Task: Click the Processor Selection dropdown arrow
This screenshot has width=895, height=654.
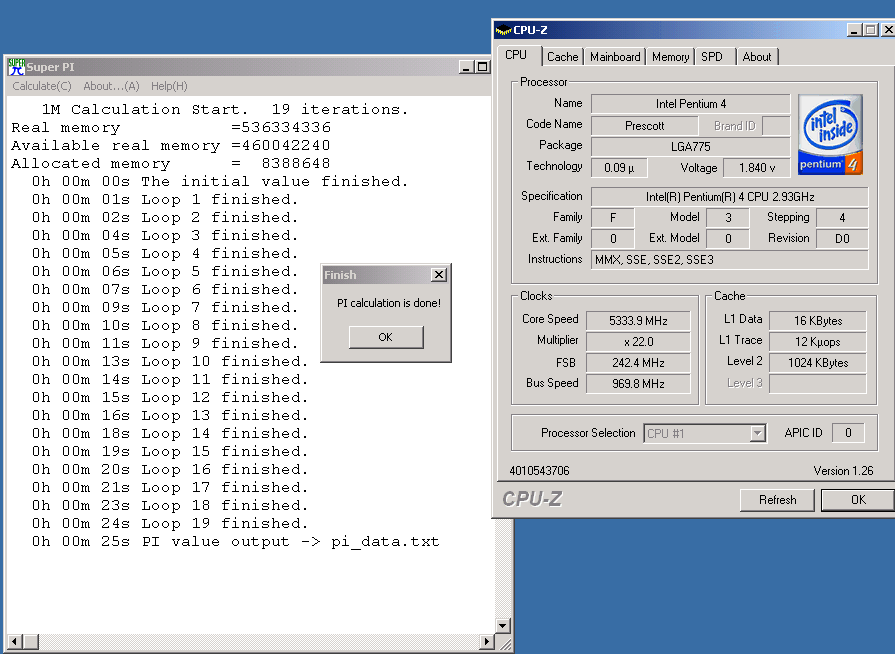Action: 757,434
